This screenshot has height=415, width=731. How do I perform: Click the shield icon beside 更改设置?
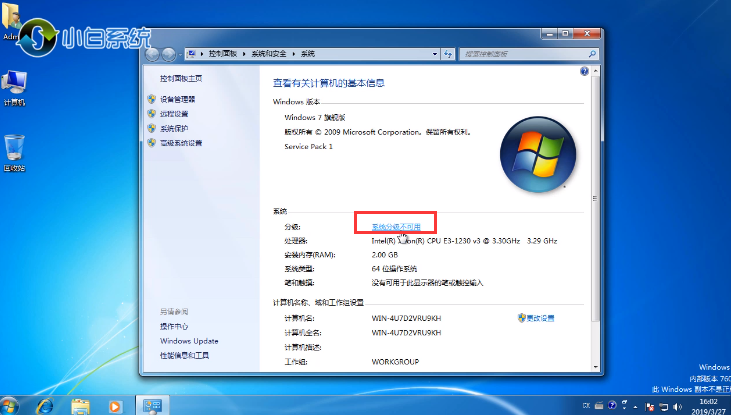(x=522, y=318)
